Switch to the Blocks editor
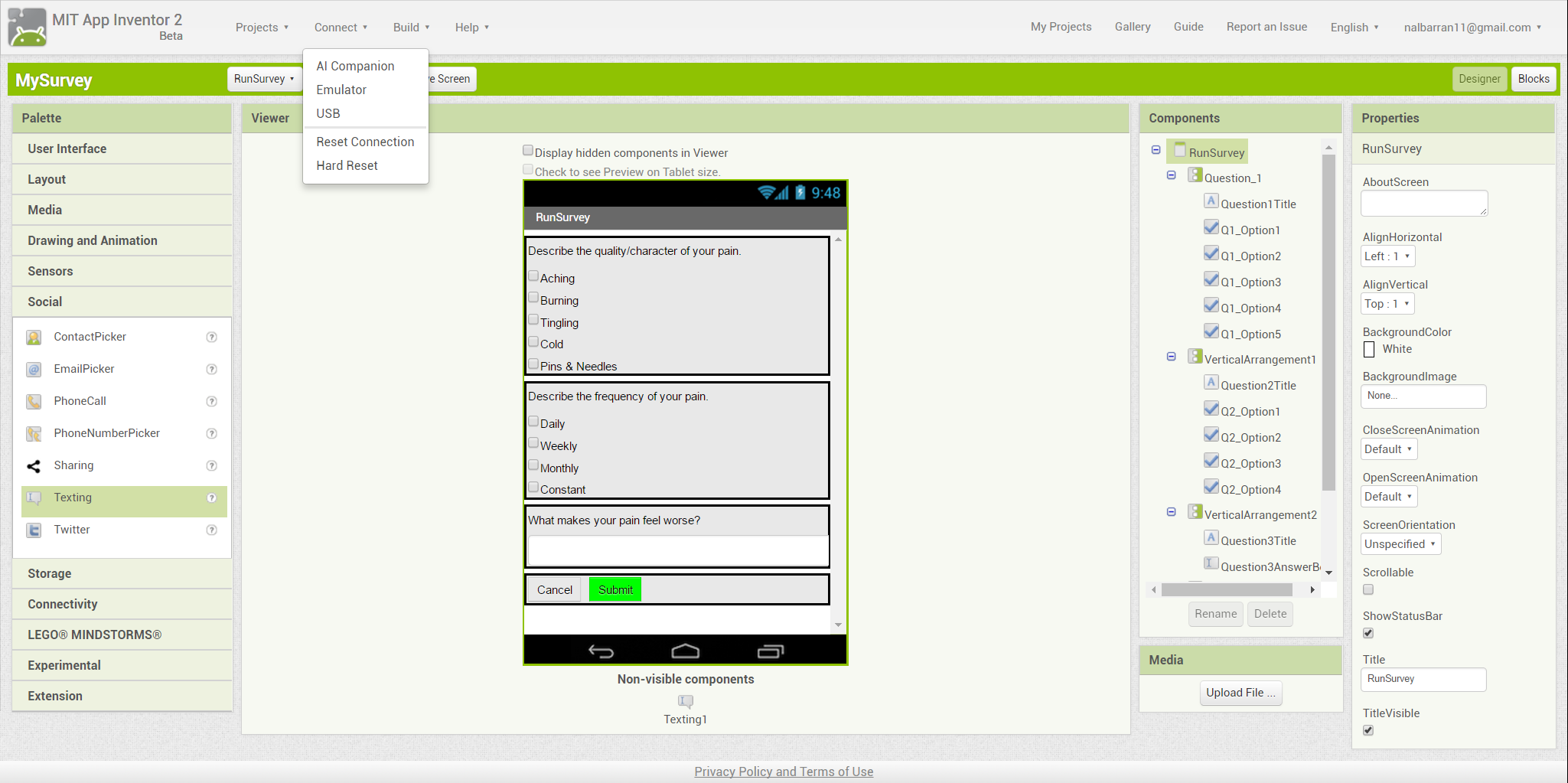Viewport: 1568px width, 783px height. (1534, 79)
